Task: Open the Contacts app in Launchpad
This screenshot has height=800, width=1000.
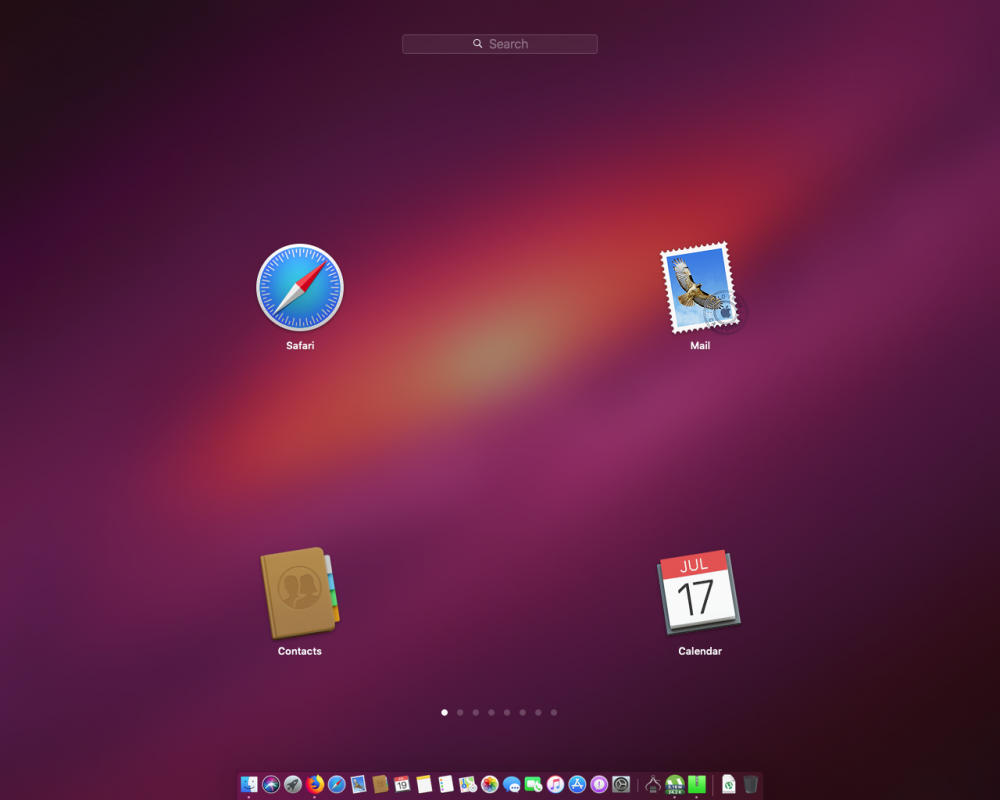Action: pyautogui.click(x=300, y=593)
